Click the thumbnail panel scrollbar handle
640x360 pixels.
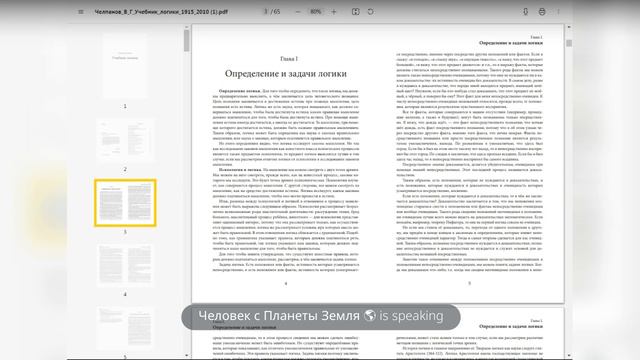(x=187, y=41)
